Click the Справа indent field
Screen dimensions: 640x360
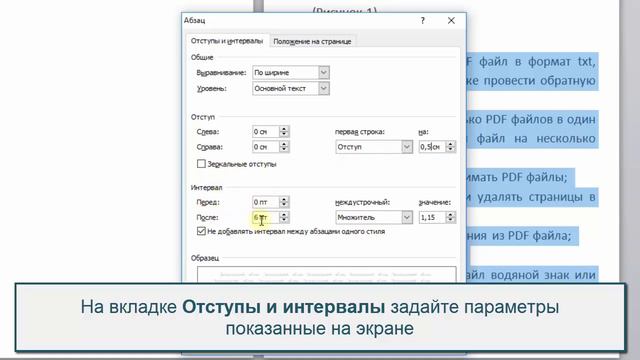[x=266, y=147]
